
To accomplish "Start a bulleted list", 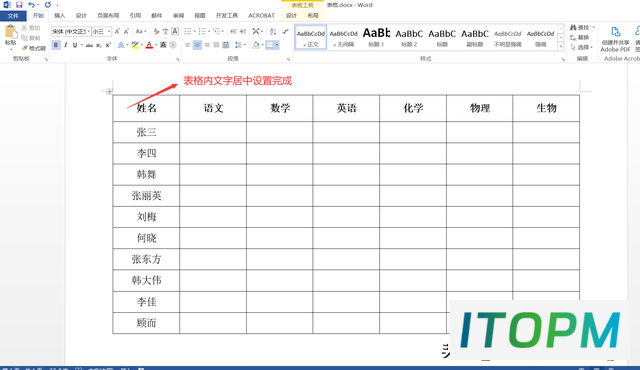I will 188,31.
